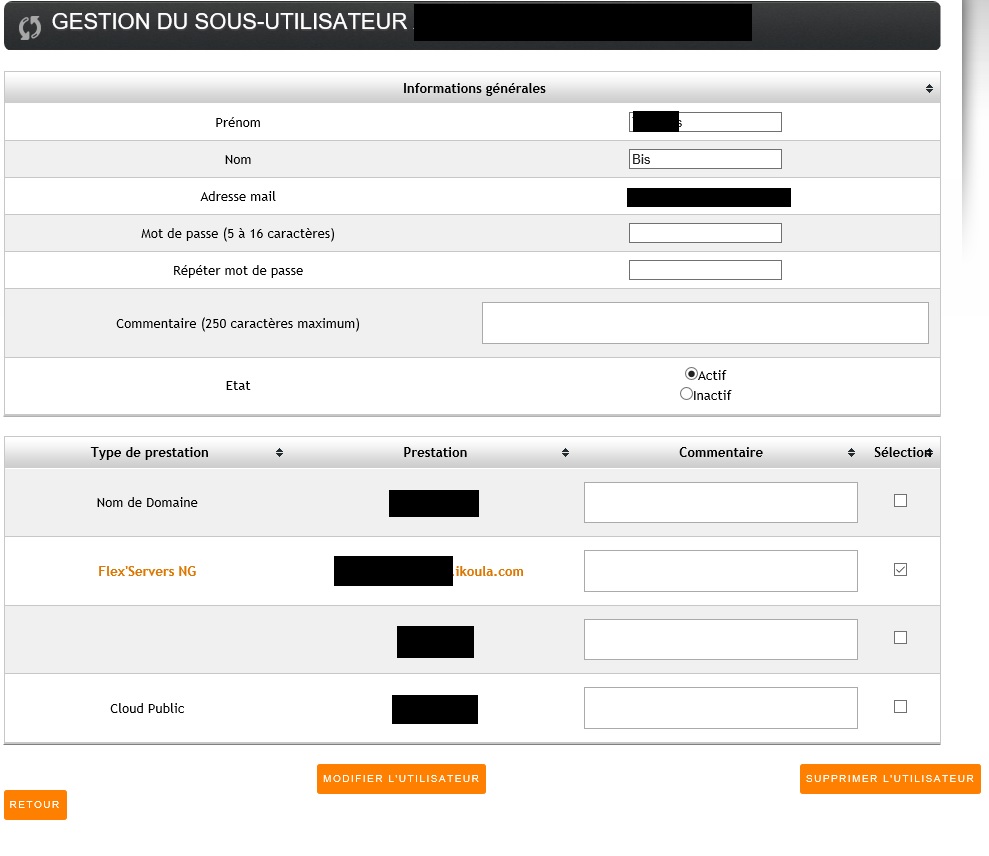Sort by Type de prestation column arrows
Image resolution: width=989 pixels, height=856 pixels.
280,453
